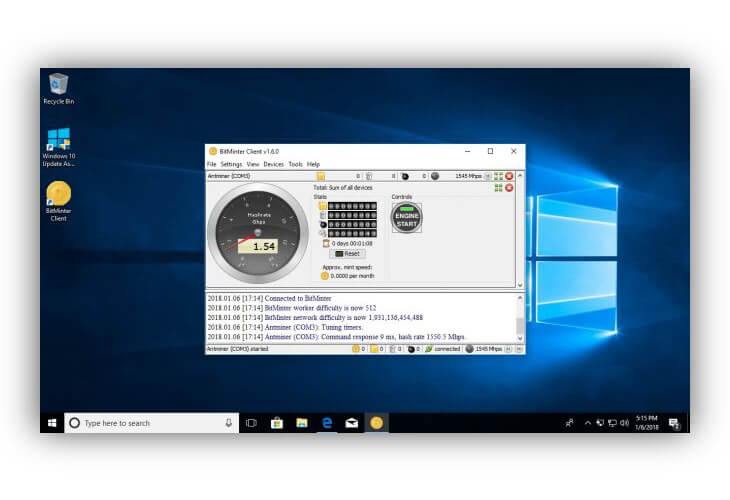The width and height of the screenshot is (730, 500).
Task: Click small details toggle beside 1545 Mhps in Antminer row
Action: 487,176
